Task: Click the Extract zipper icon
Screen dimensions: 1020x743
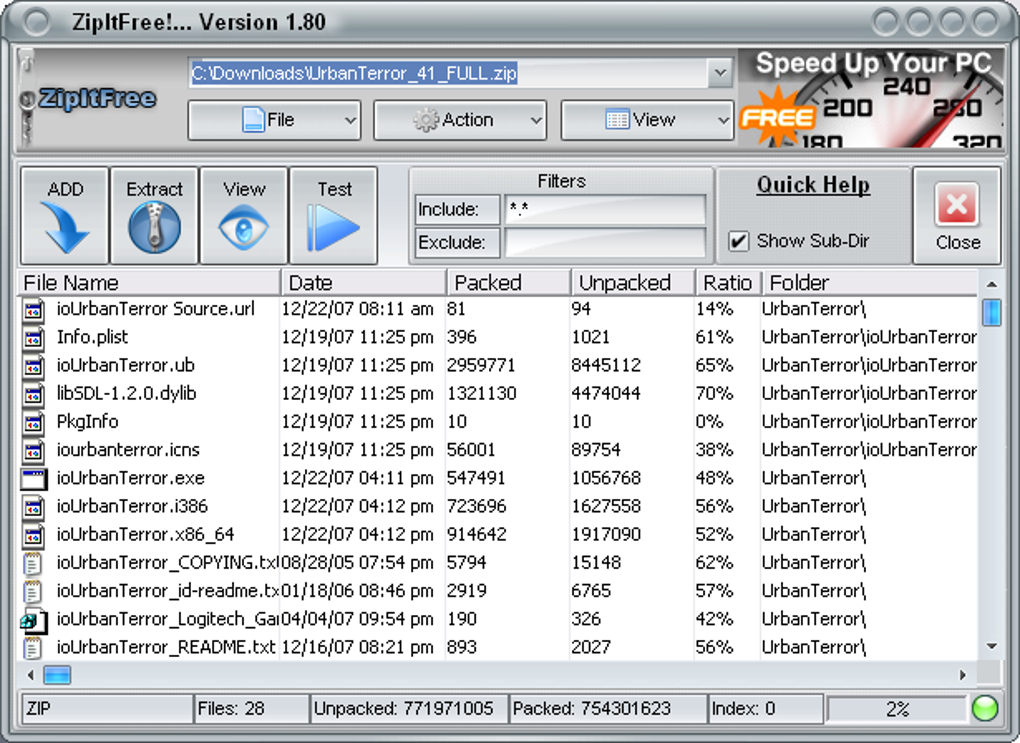Action: [154, 226]
